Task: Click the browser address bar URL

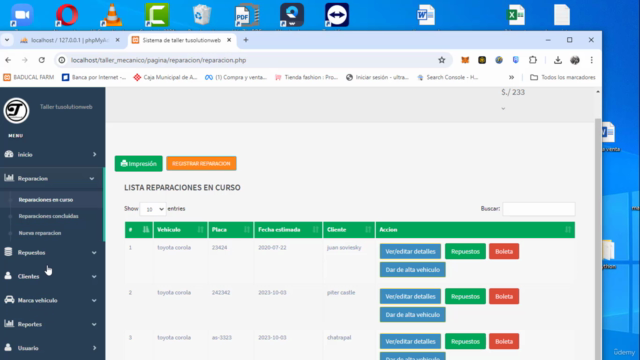Action: coord(158,60)
